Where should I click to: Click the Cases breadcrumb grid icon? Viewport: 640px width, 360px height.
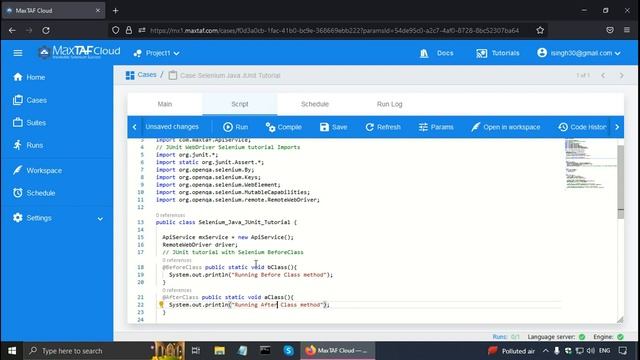click(x=130, y=75)
